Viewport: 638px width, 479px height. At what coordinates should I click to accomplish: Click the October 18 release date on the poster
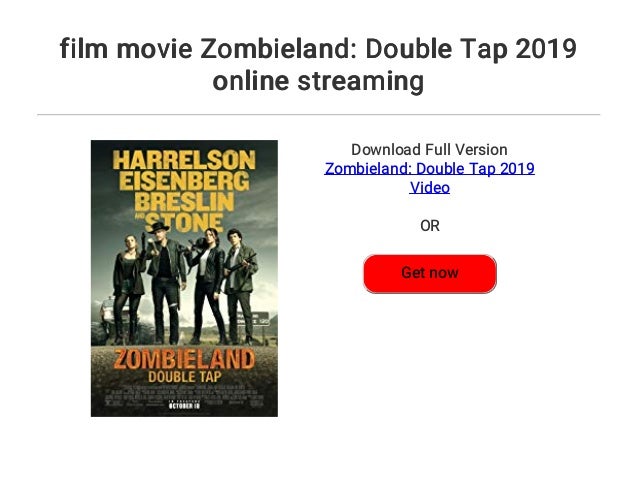click(x=184, y=405)
